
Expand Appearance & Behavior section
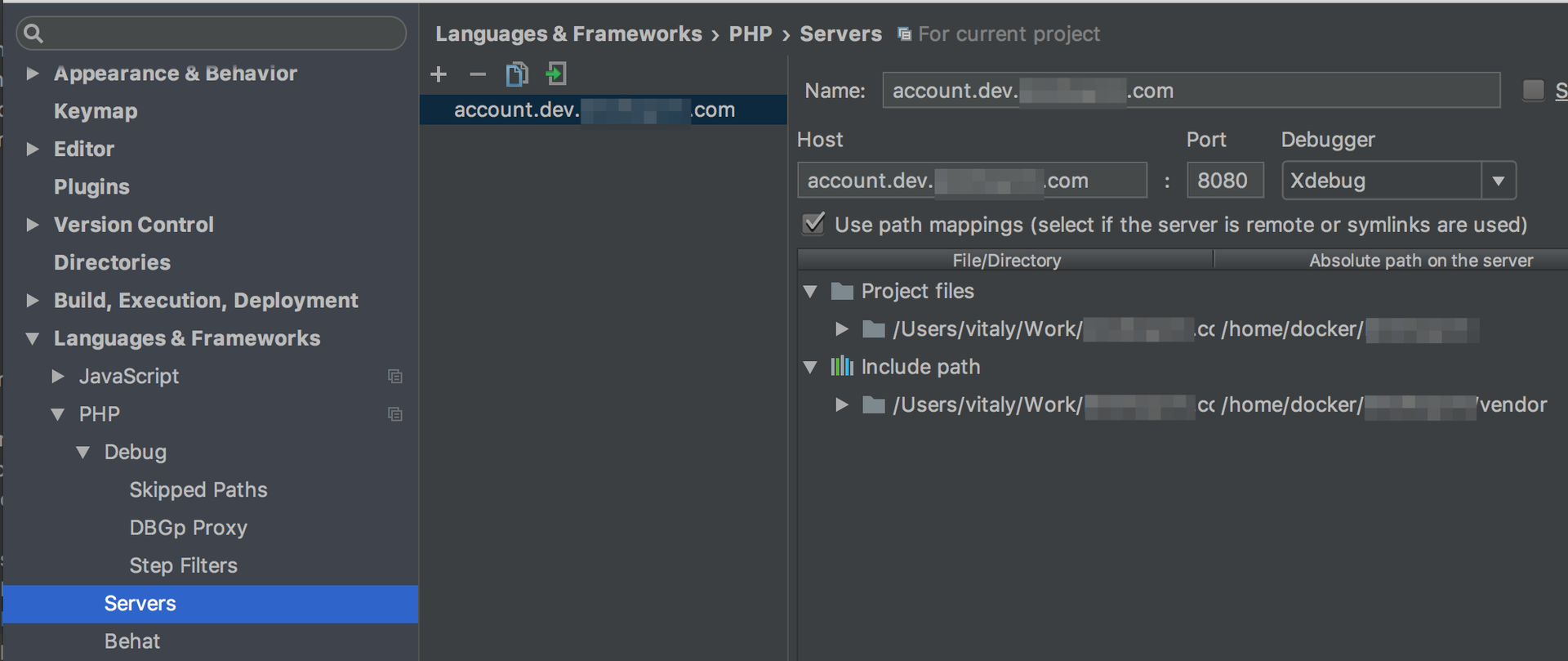point(33,74)
